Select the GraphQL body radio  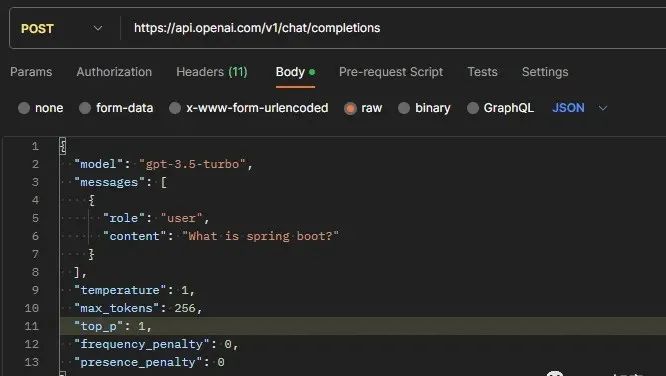click(x=473, y=108)
